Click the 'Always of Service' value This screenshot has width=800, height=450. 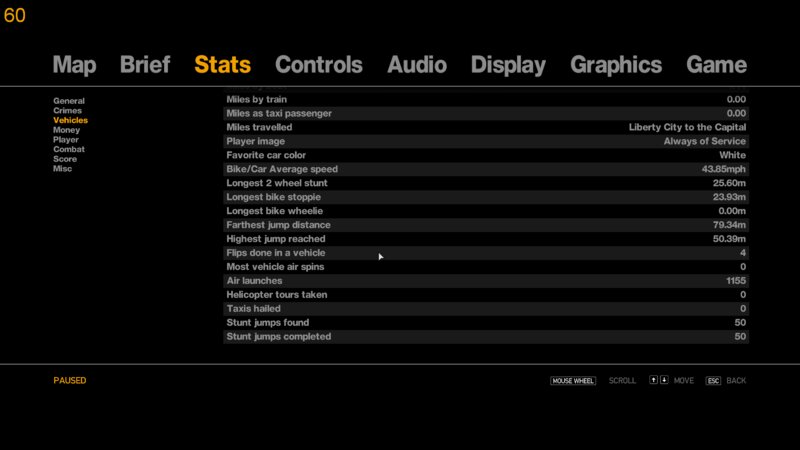[x=705, y=141]
